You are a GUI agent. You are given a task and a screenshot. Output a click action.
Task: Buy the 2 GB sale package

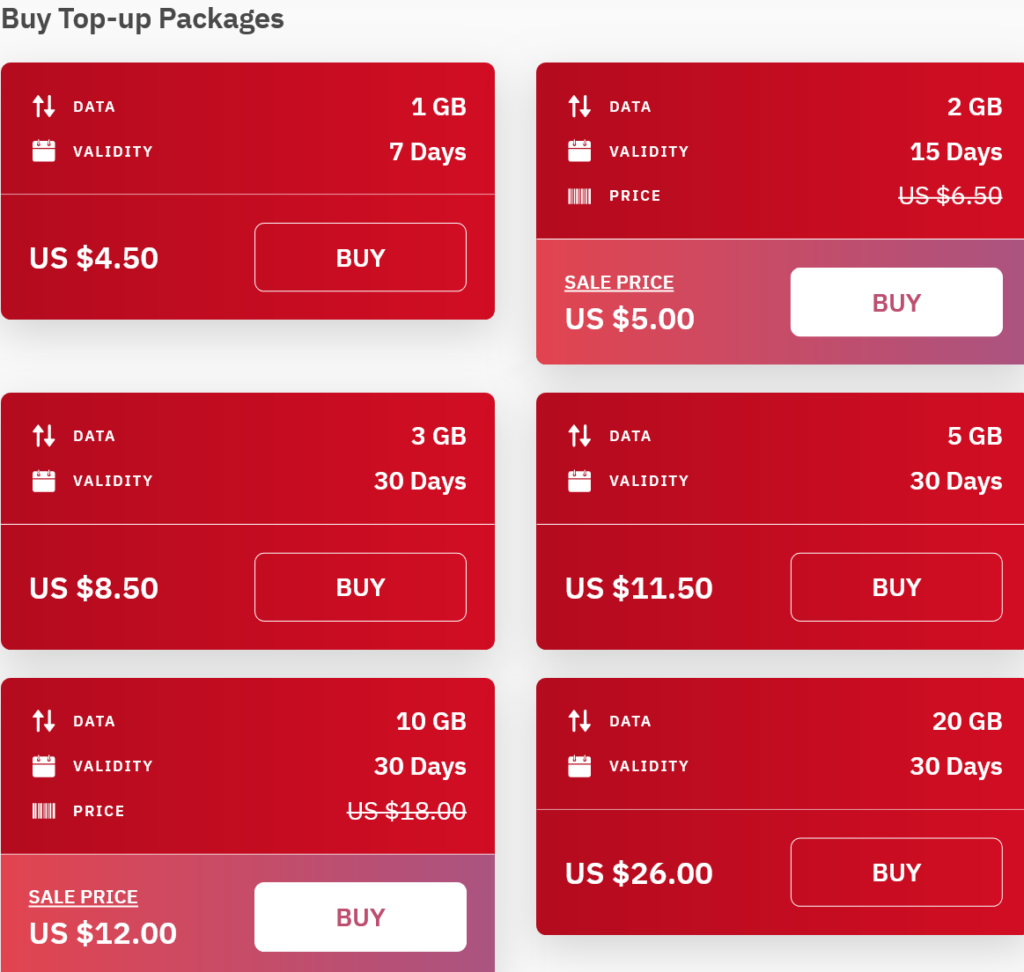pos(896,302)
